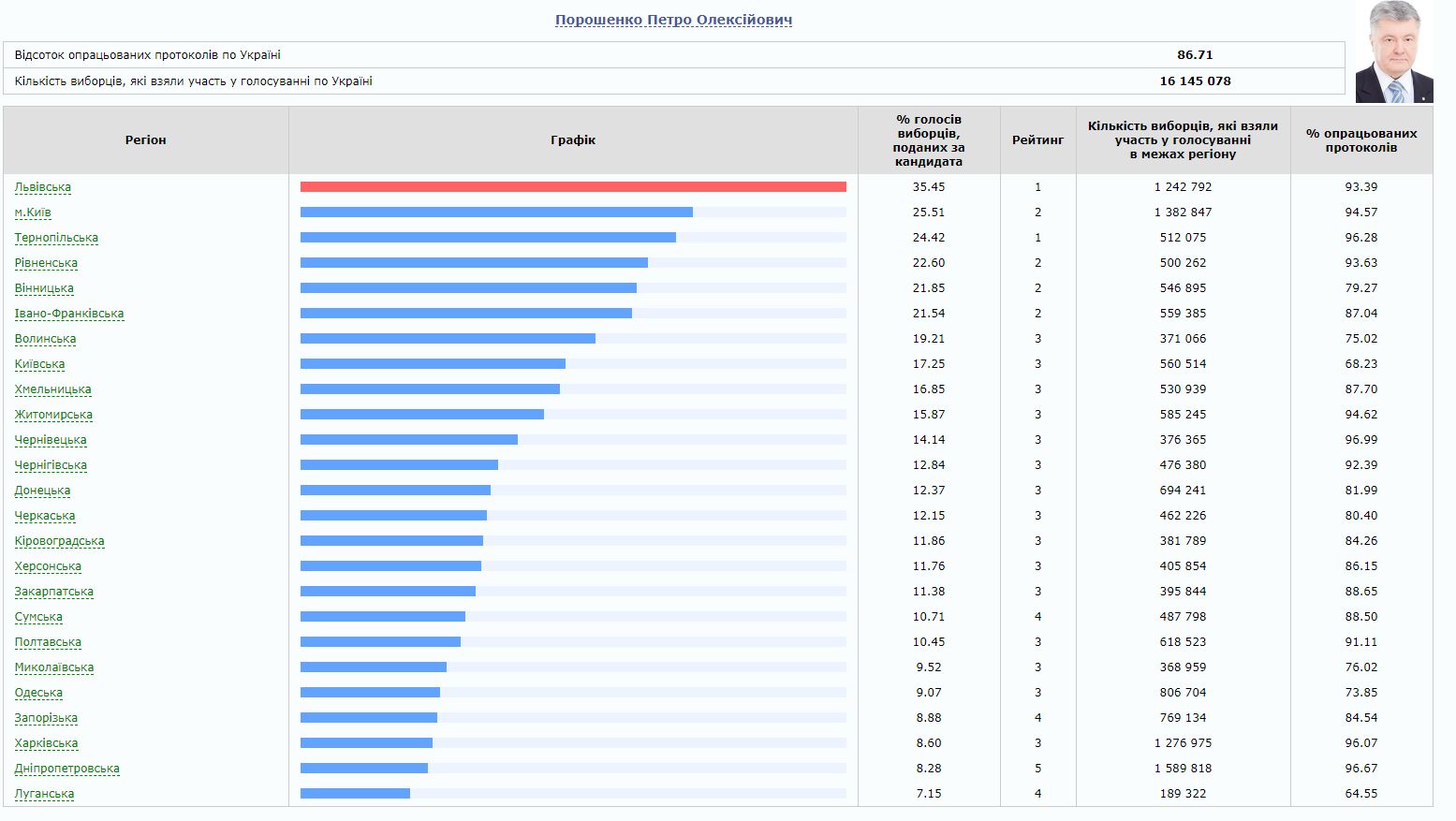Click the Регіон column header

[145, 140]
